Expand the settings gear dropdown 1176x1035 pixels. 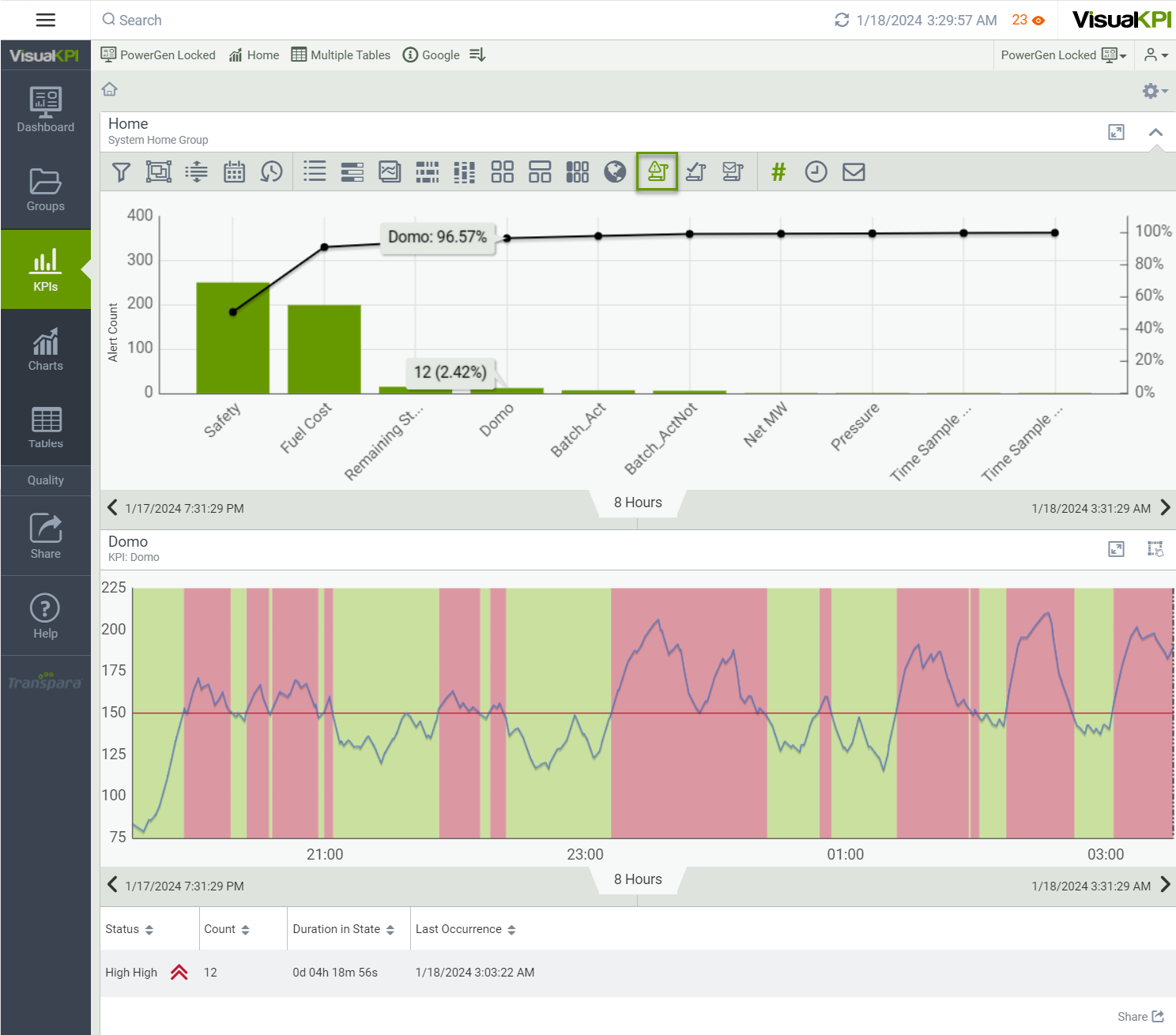click(x=1154, y=91)
